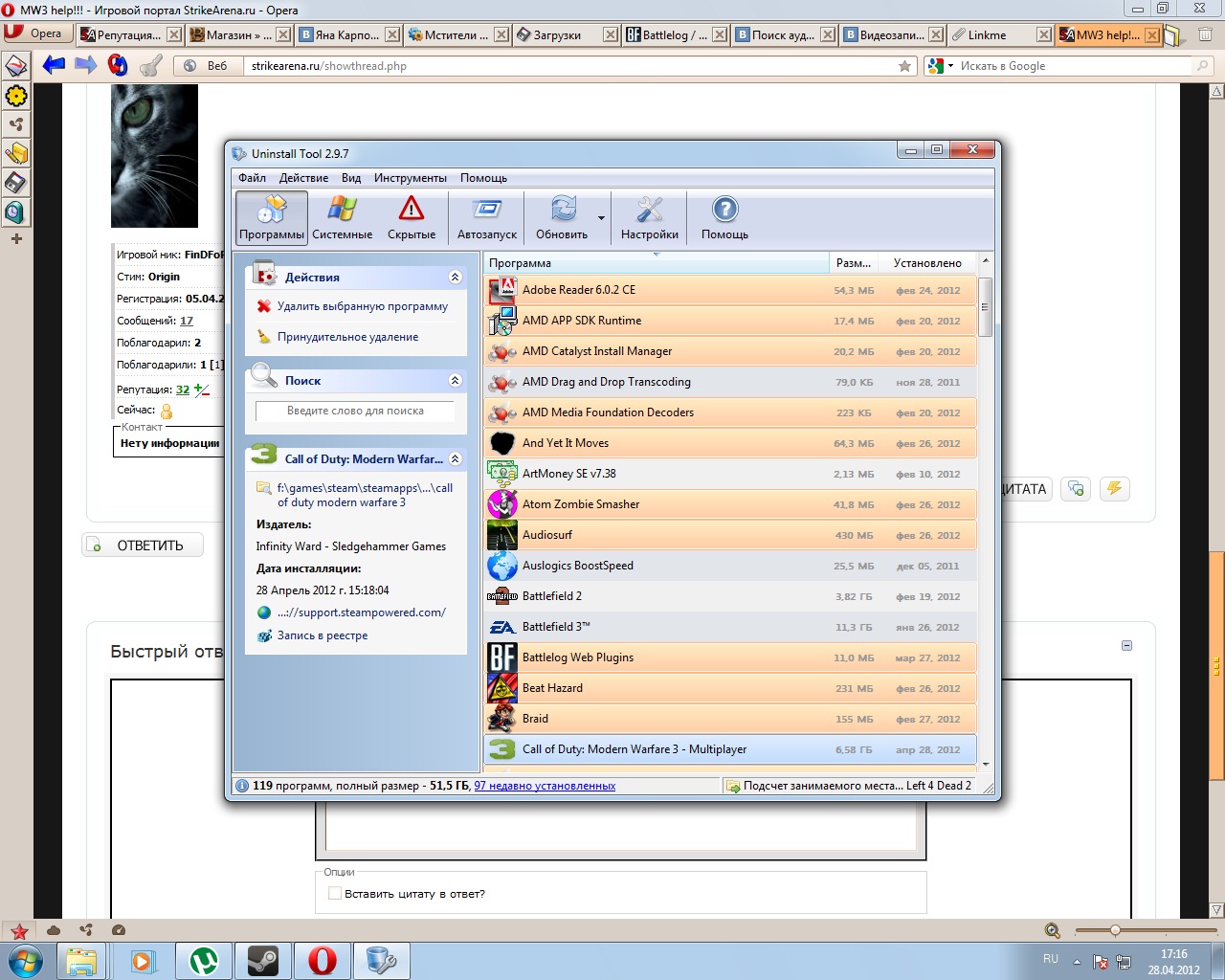Open the Автозапуск startup manager
The image size is (1225, 980).
tap(487, 217)
